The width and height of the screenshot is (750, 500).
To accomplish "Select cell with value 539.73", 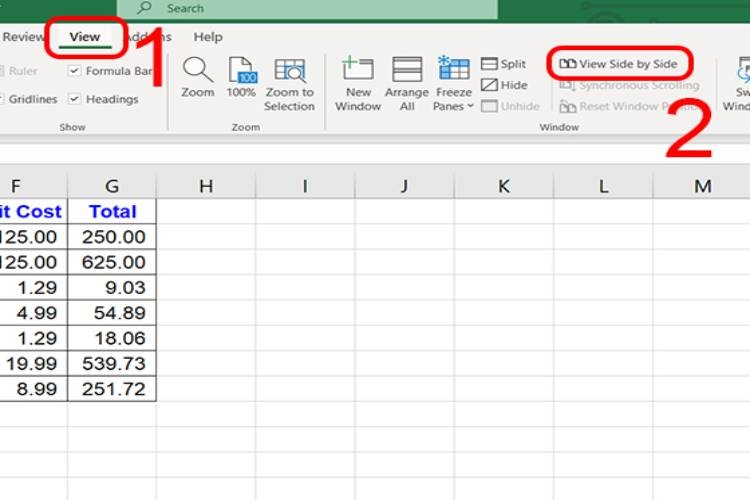I will point(112,363).
